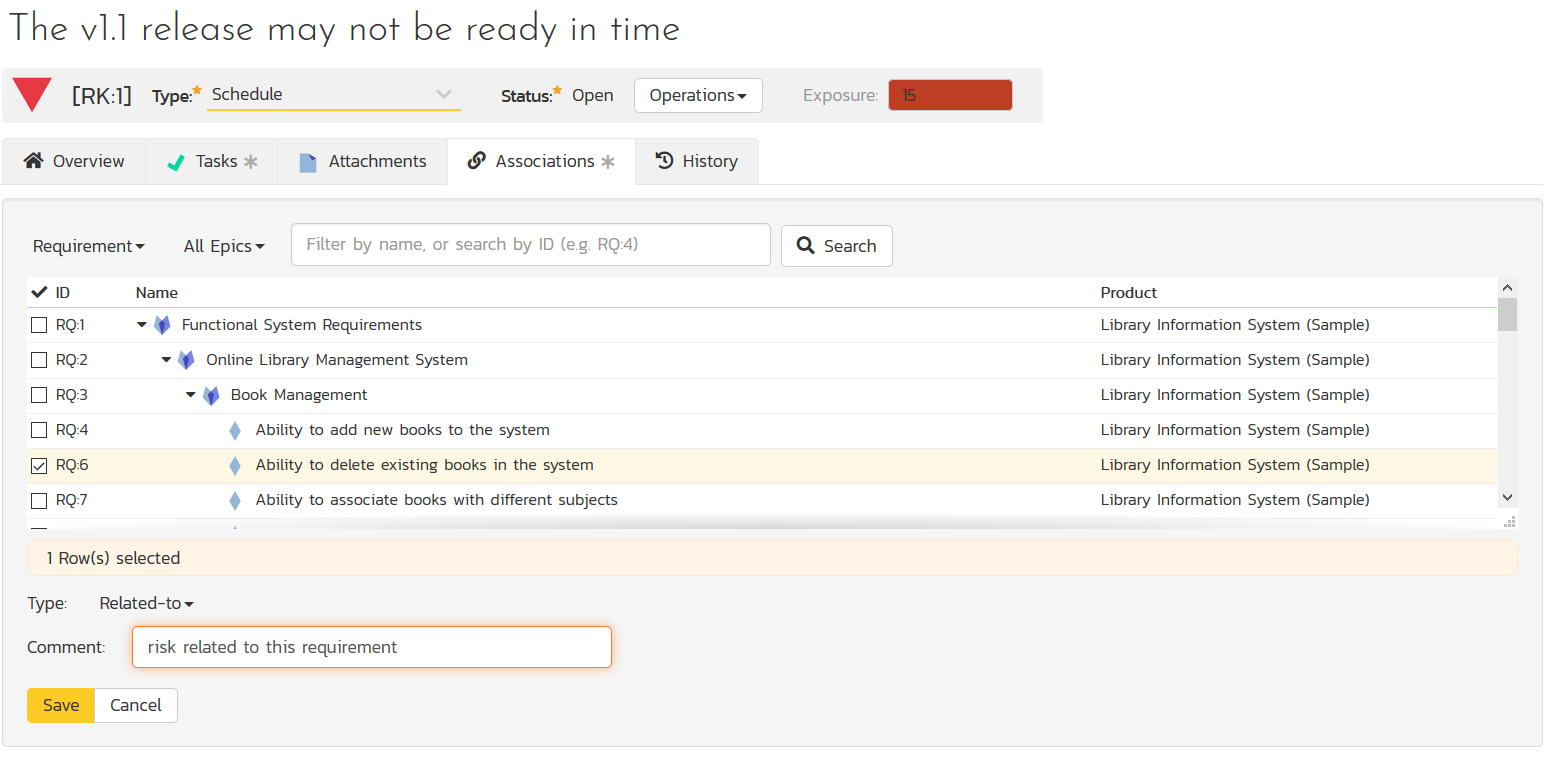Open the Operations menu

point(698,95)
